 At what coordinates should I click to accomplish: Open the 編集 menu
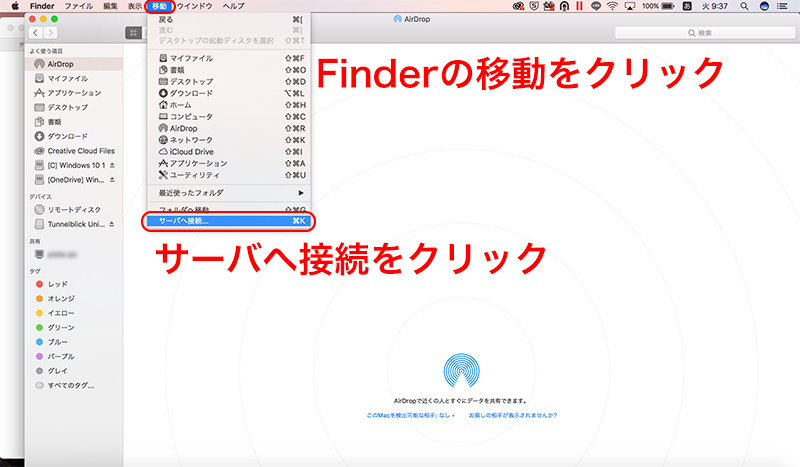tap(110, 6)
